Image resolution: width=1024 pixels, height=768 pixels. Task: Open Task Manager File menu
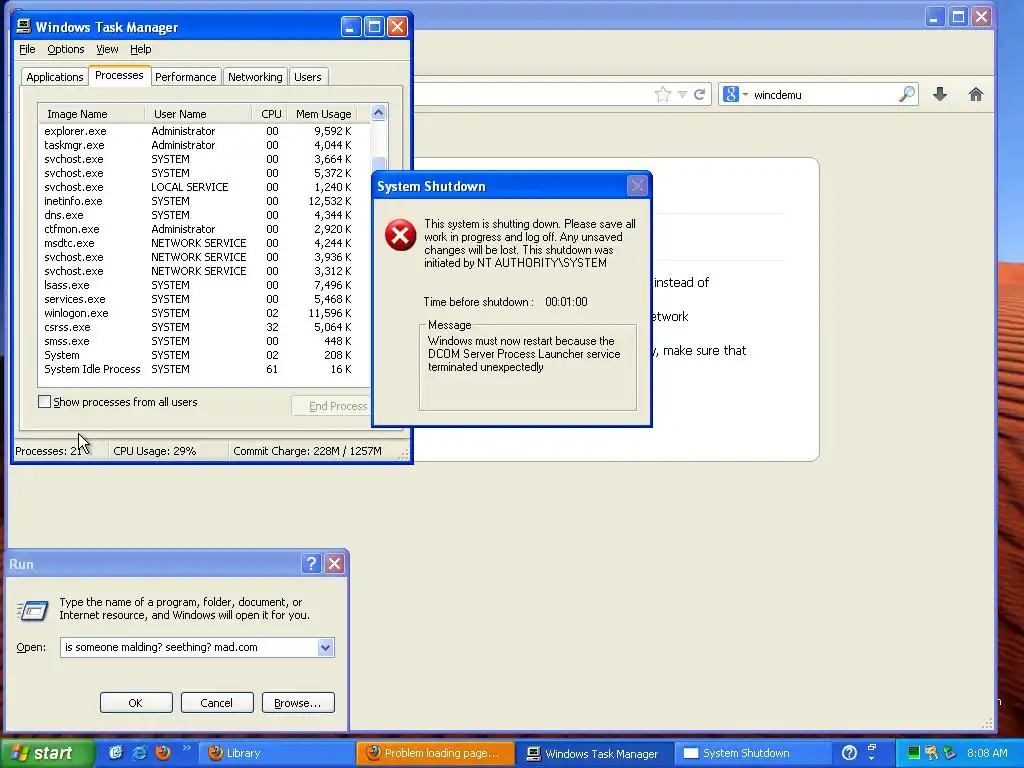coord(27,49)
